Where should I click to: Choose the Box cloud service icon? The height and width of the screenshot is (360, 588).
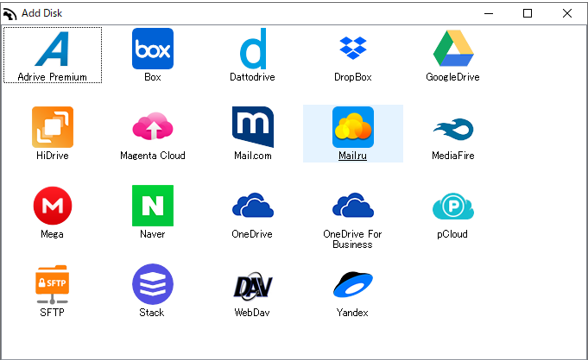[153, 49]
